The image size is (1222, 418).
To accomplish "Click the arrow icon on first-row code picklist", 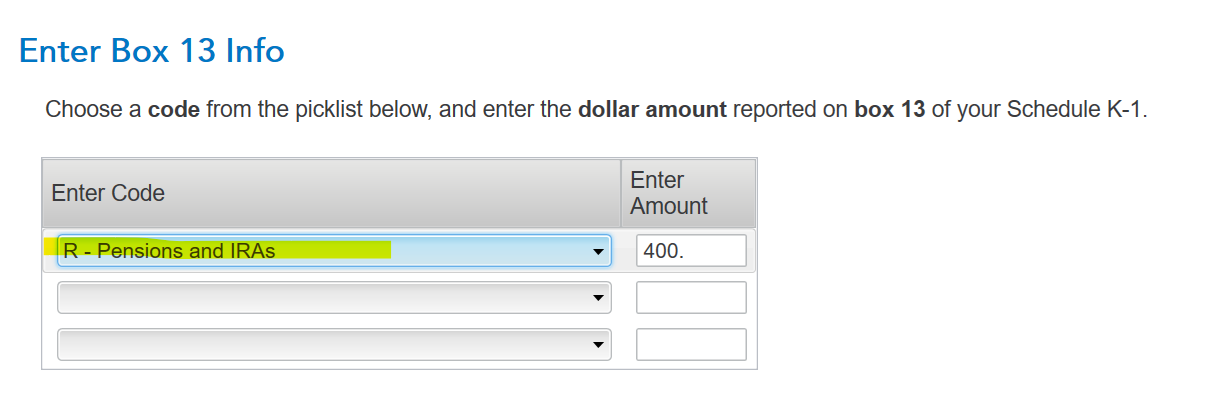I will coord(599,251).
